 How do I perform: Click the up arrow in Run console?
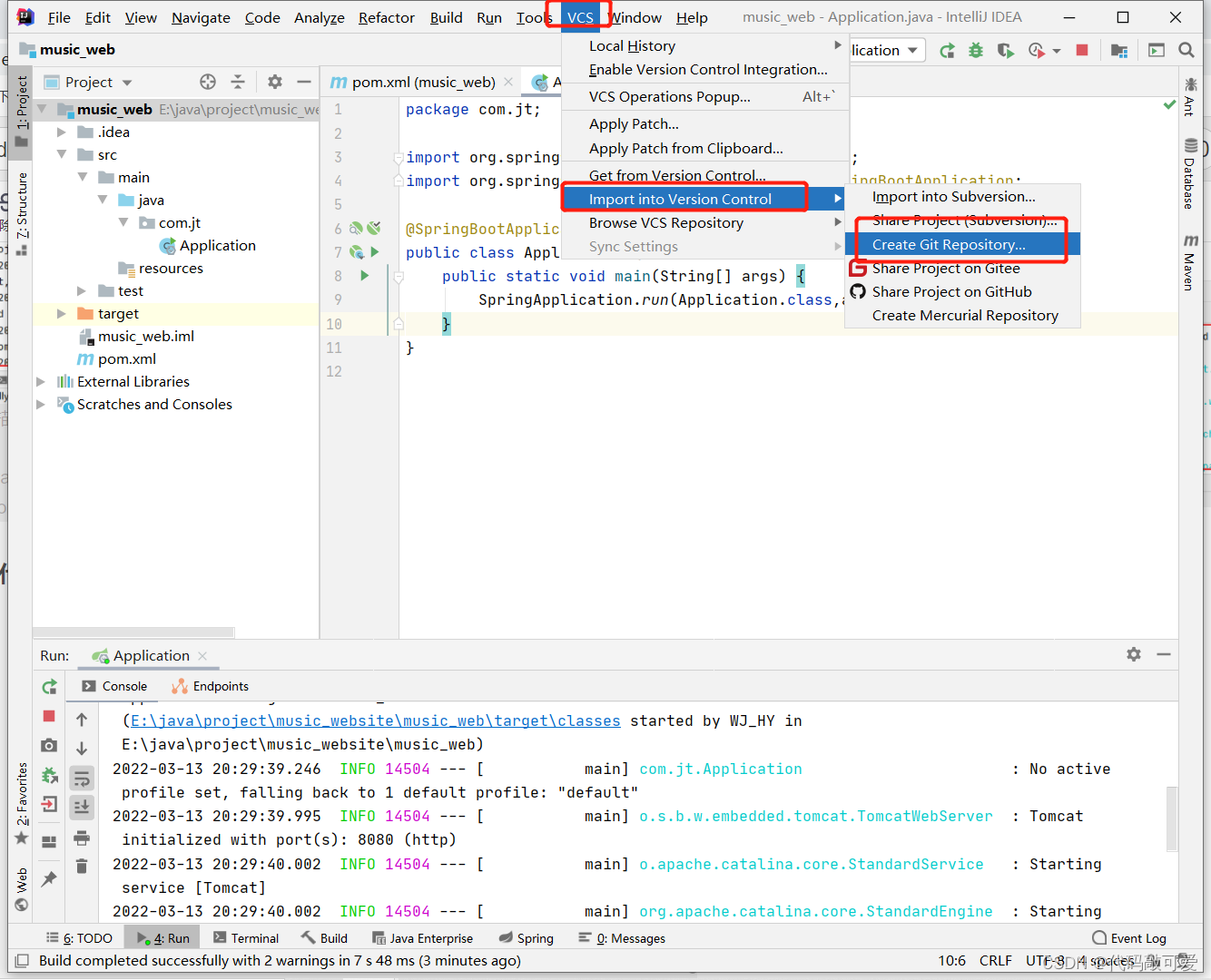pos(82,720)
